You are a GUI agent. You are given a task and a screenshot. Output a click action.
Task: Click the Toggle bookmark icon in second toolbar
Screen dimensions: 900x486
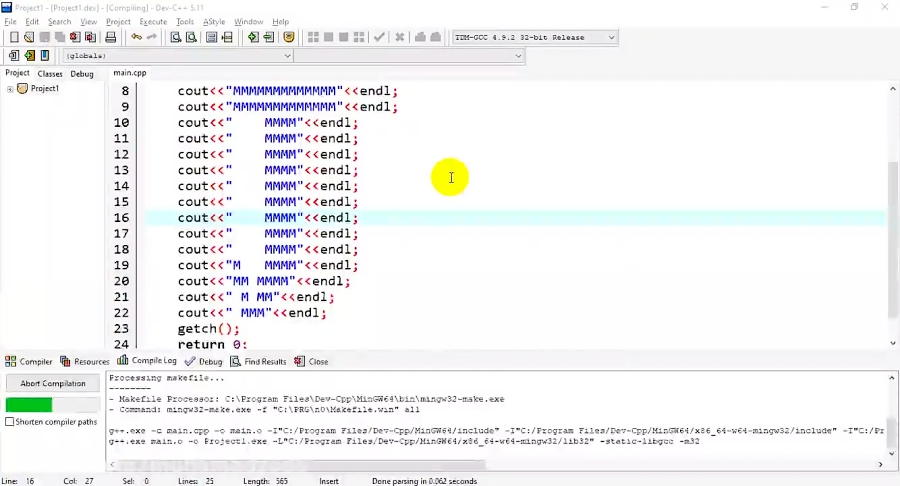[x=29, y=56]
